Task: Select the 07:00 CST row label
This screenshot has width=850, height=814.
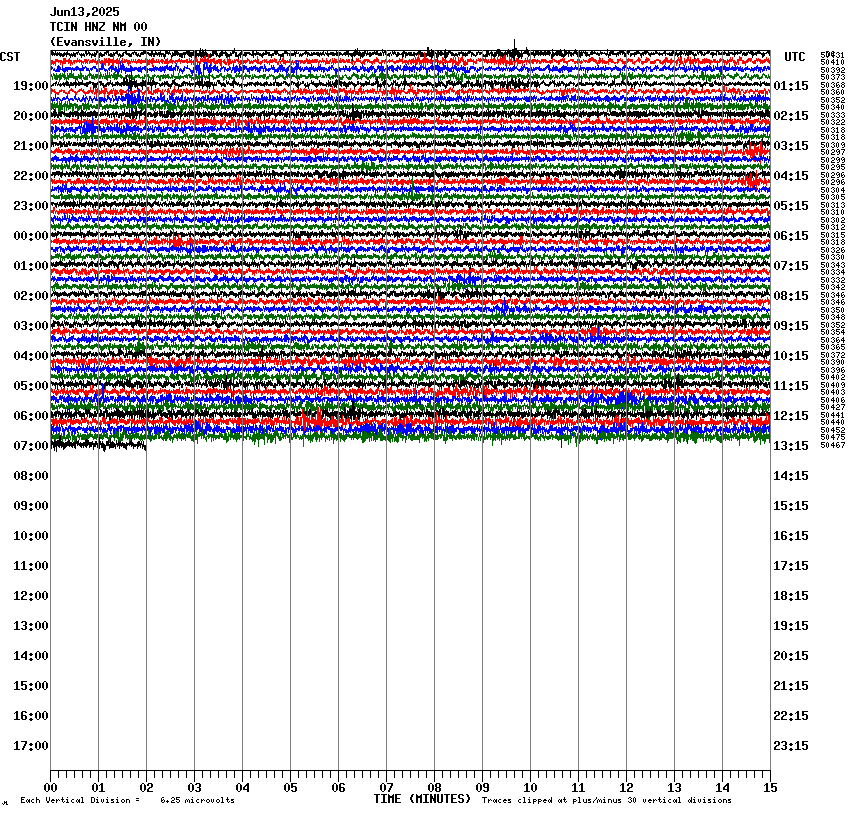Action: tap(31, 446)
